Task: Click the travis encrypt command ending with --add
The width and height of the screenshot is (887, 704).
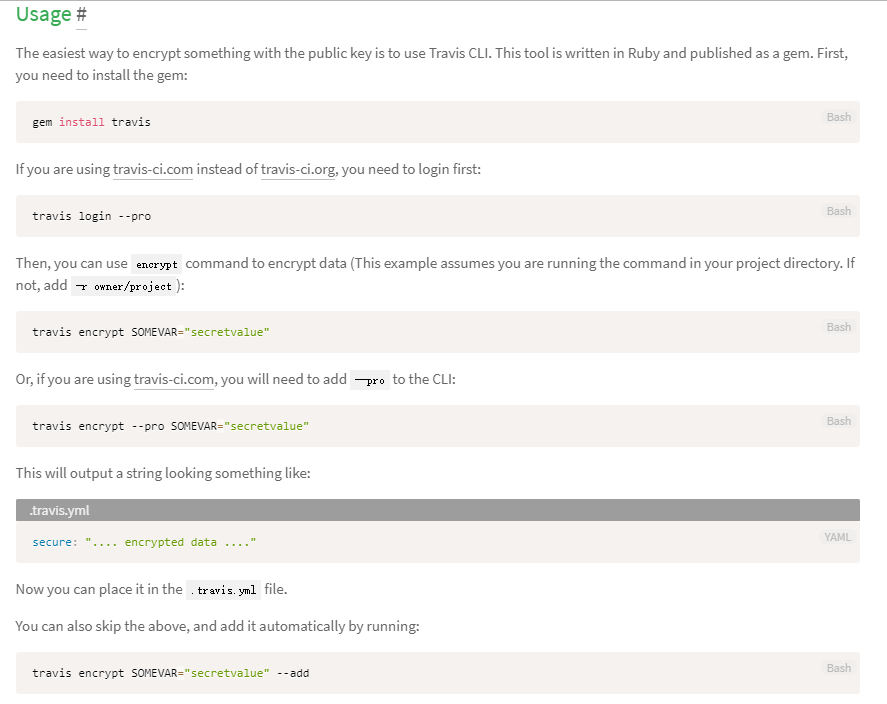Action: point(170,673)
